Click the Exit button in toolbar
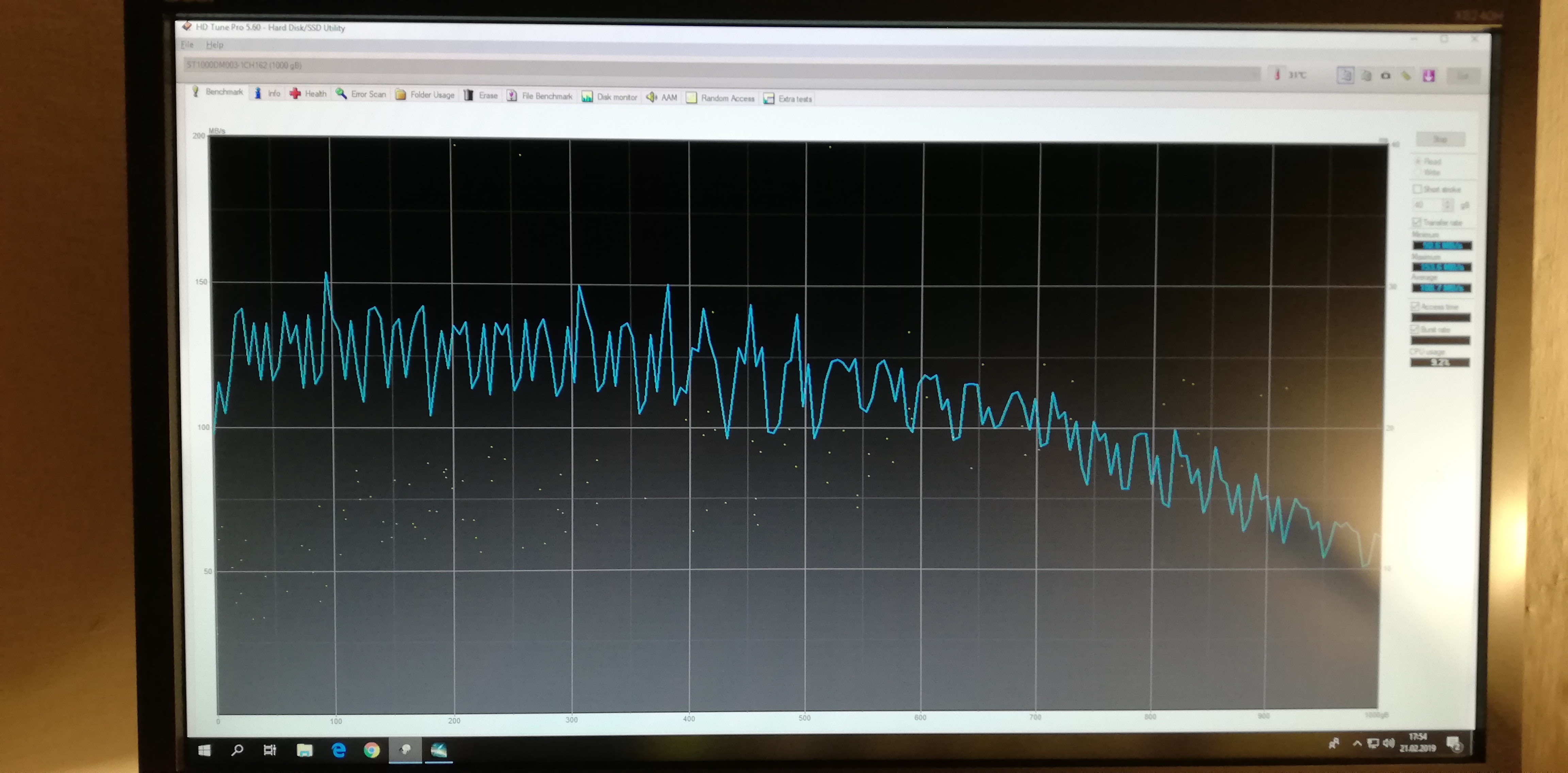The width and height of the screenshot is (1568, 773). (1463, 76)
